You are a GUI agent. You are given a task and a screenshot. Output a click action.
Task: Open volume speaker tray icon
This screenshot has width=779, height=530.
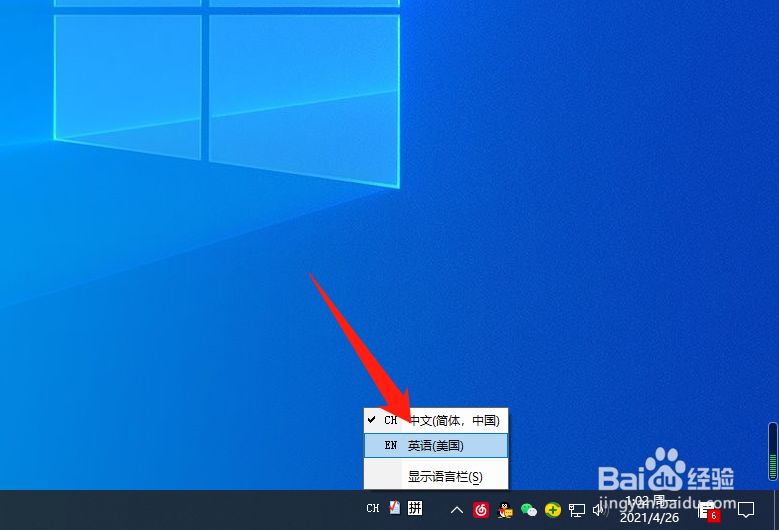coord(600,510)
